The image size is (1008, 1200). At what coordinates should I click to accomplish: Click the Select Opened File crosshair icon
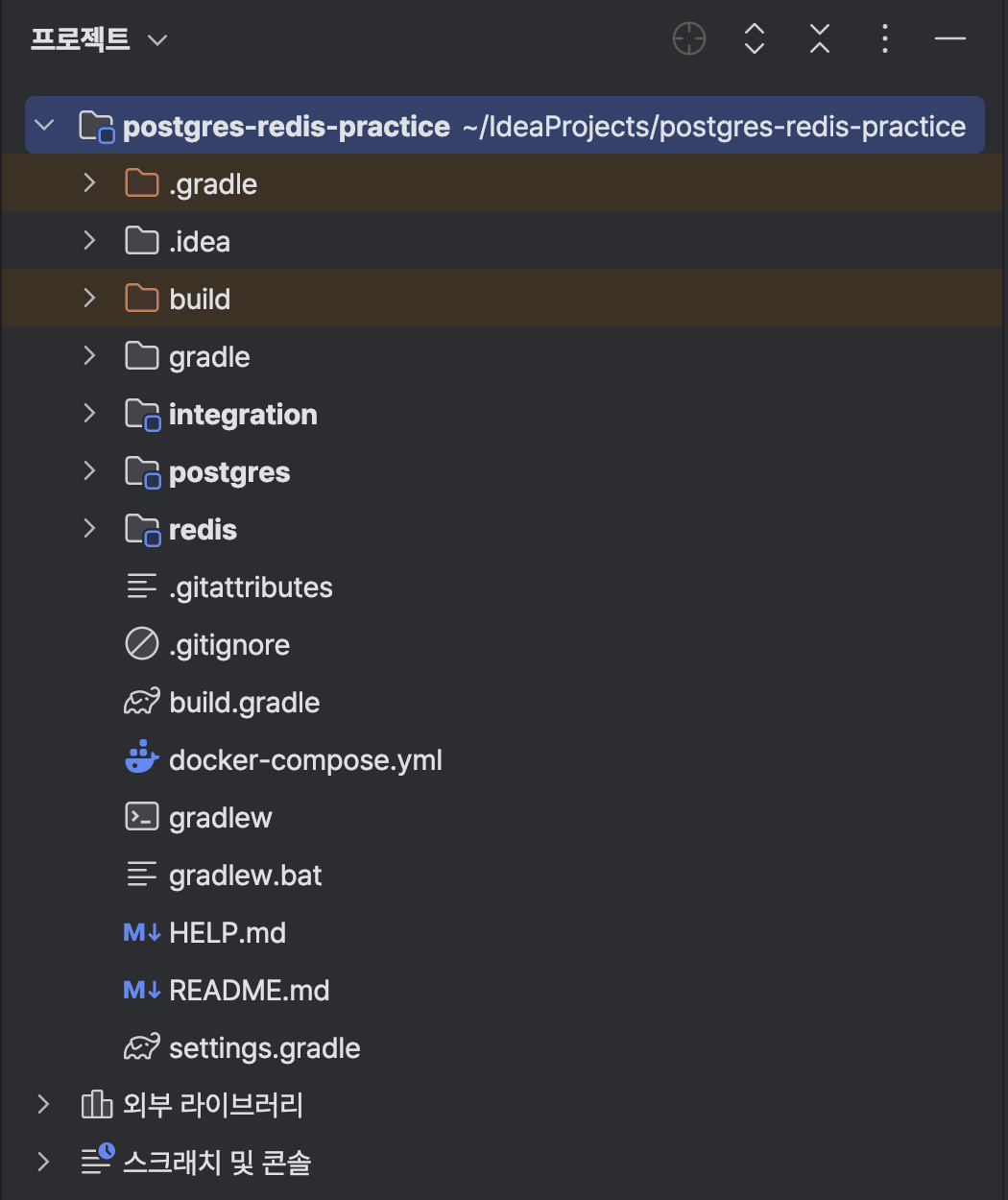689,39
